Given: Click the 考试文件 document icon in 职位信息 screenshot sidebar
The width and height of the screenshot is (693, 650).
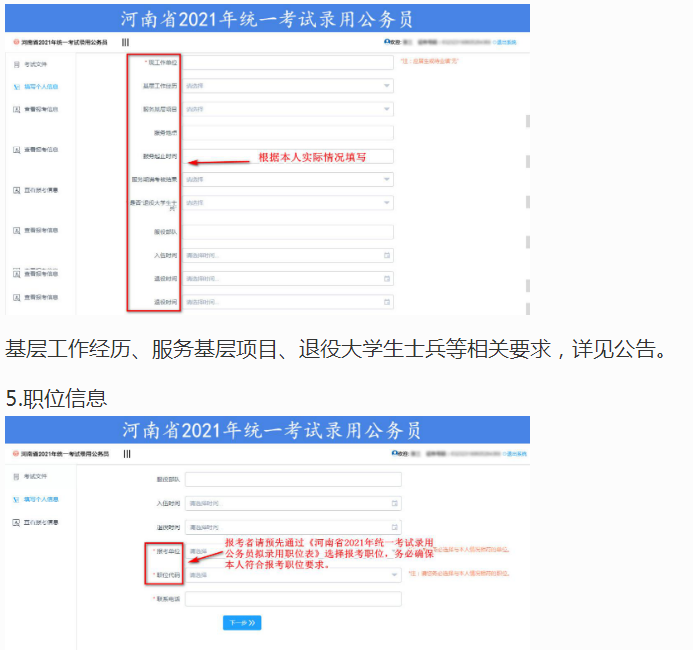Looking at the screenshot, I should (16, 476).
